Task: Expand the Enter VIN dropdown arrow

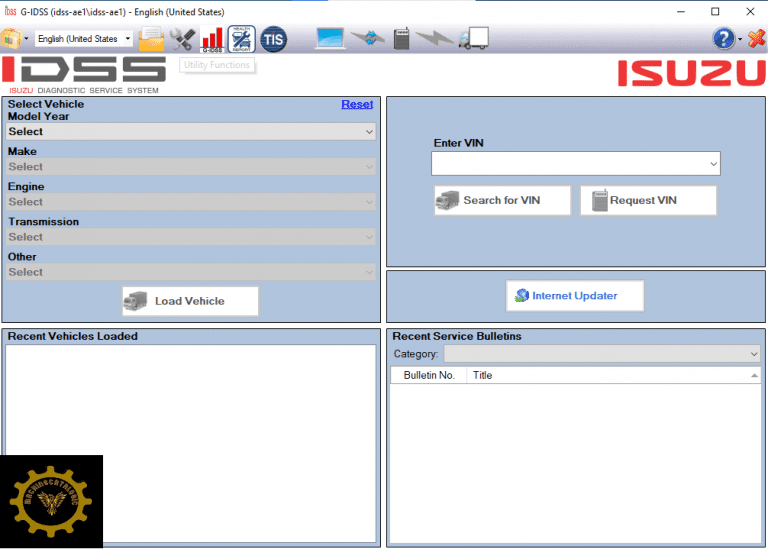Action: 714,164
